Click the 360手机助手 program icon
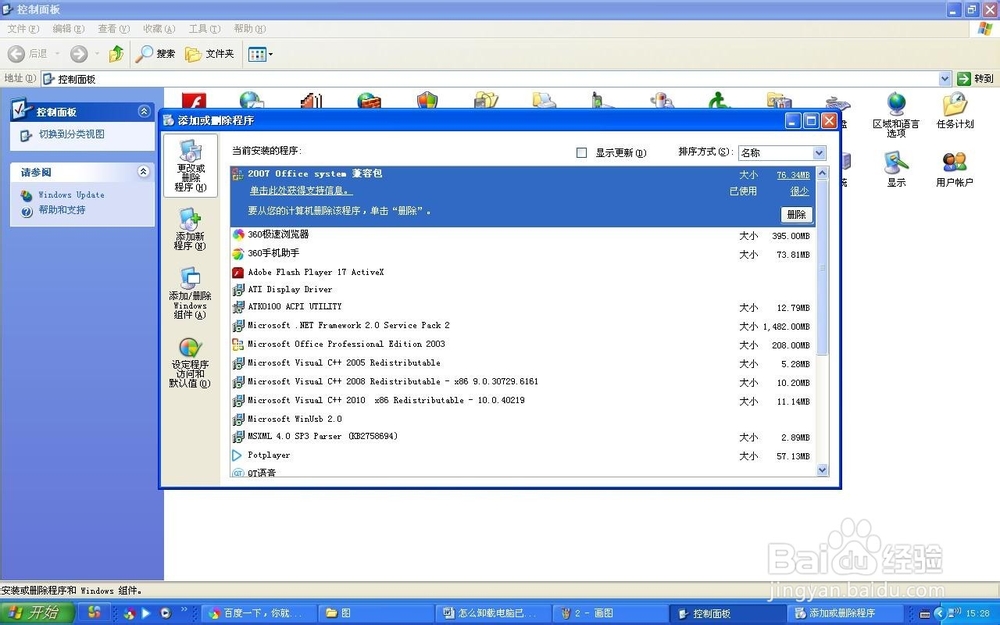The height and width of the screenshot is (625, 1000). click(238, 254)
